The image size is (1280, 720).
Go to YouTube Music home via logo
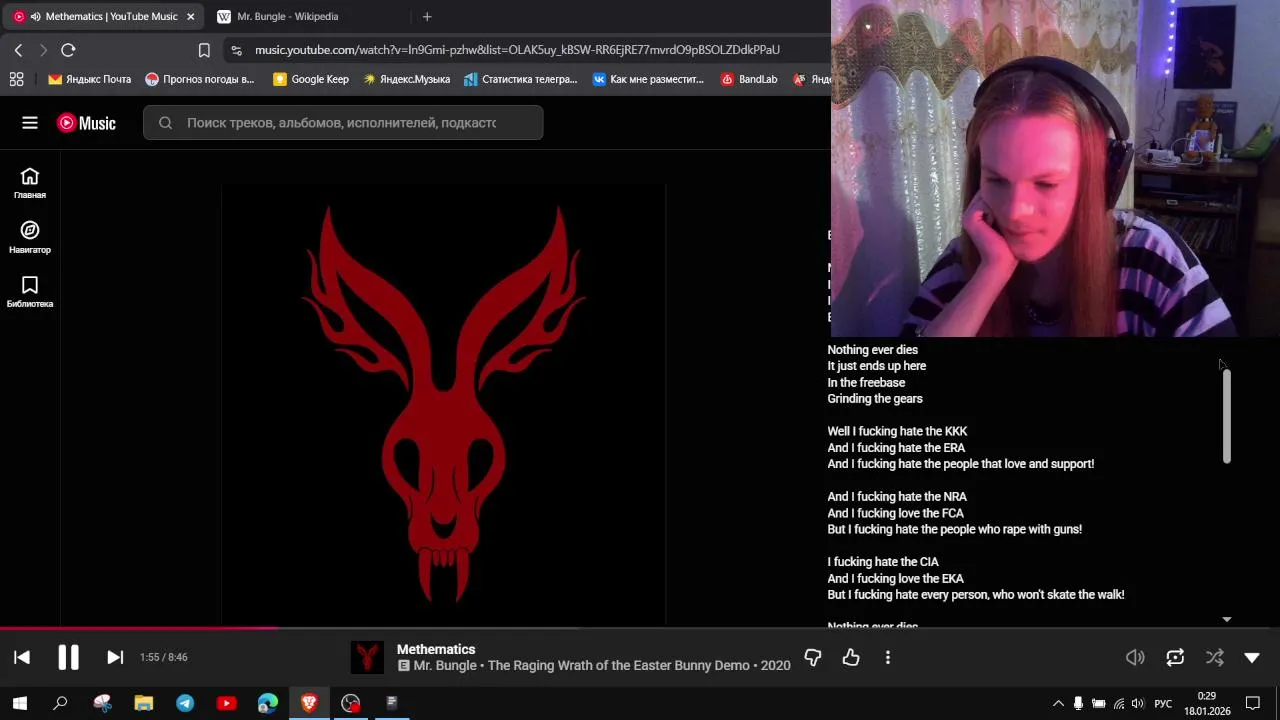(x=87, y=123)
